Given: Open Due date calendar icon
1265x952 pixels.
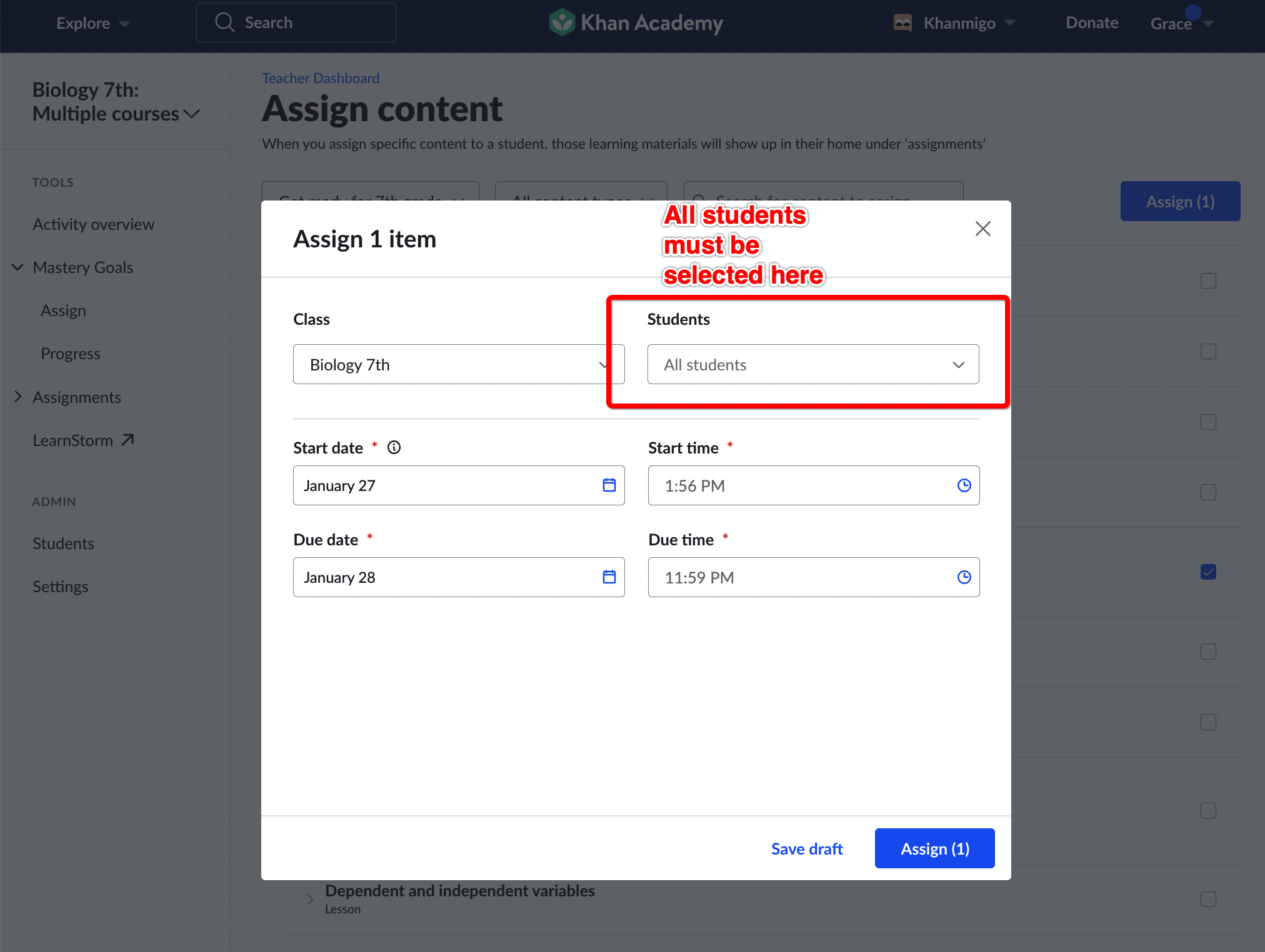Looking at the screenshot, I should (x=609, y=577).
